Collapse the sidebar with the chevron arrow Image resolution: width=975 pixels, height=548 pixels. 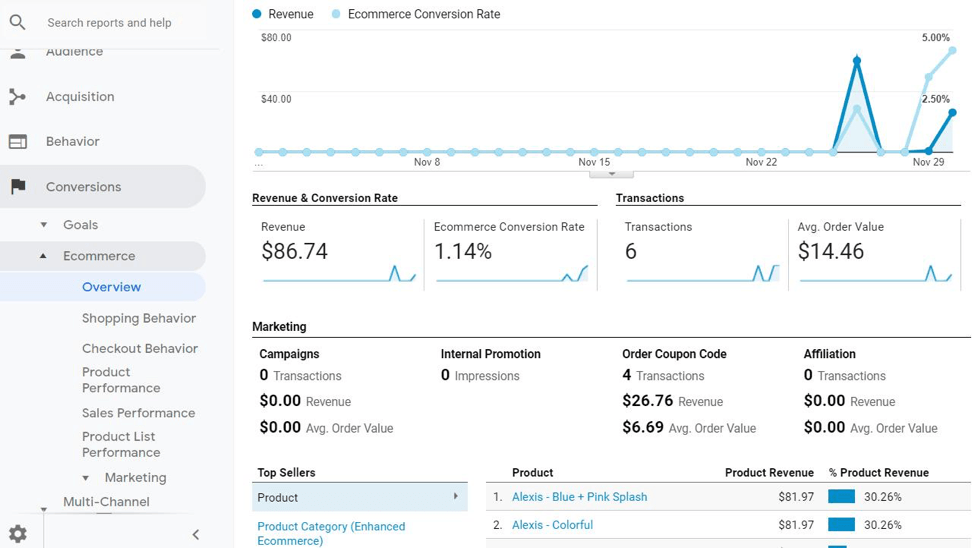tap(196, 535)
